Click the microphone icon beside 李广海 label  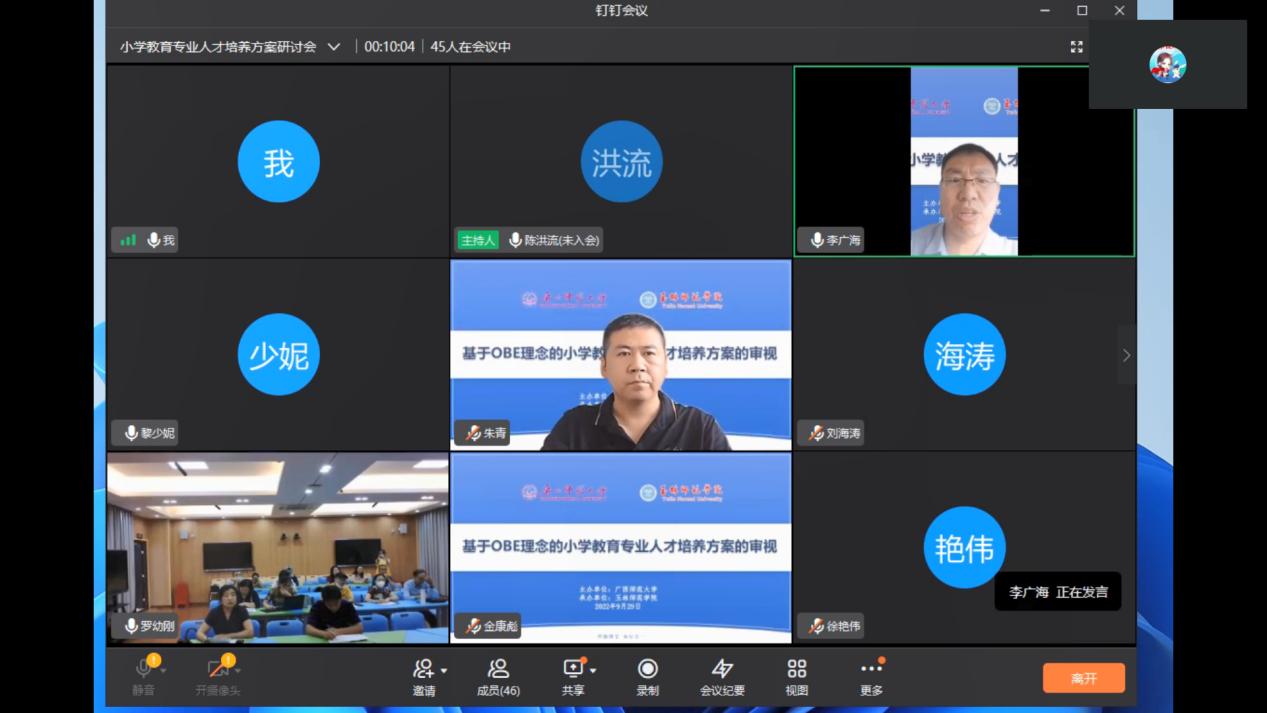(817, 240)
